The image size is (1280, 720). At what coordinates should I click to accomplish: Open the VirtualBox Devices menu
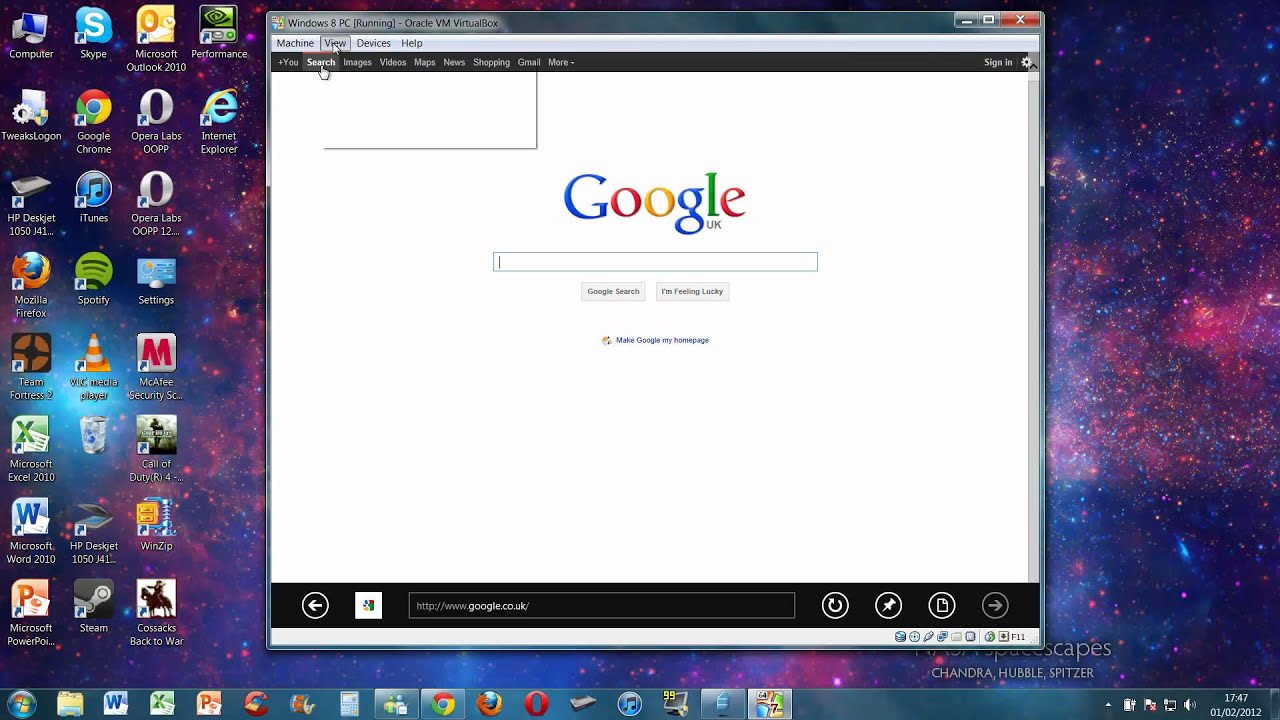373,43
